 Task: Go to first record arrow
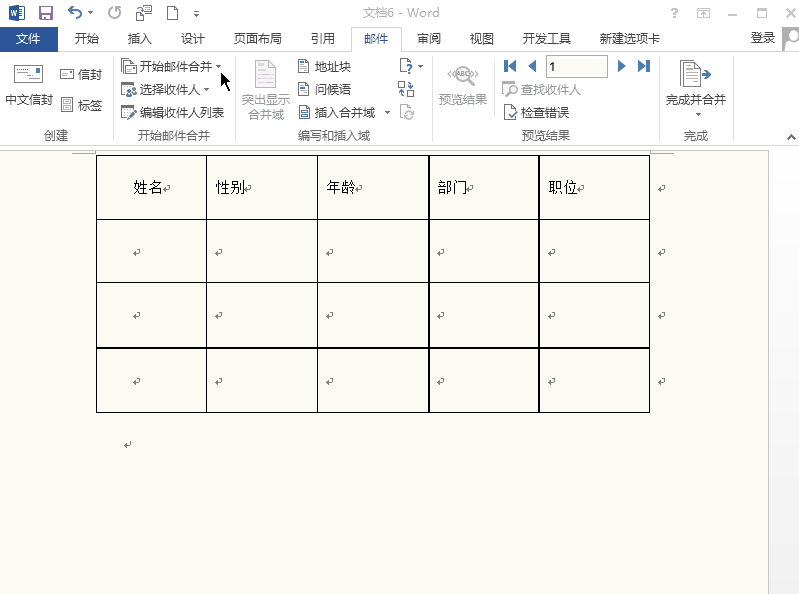(x=510, y=66)
